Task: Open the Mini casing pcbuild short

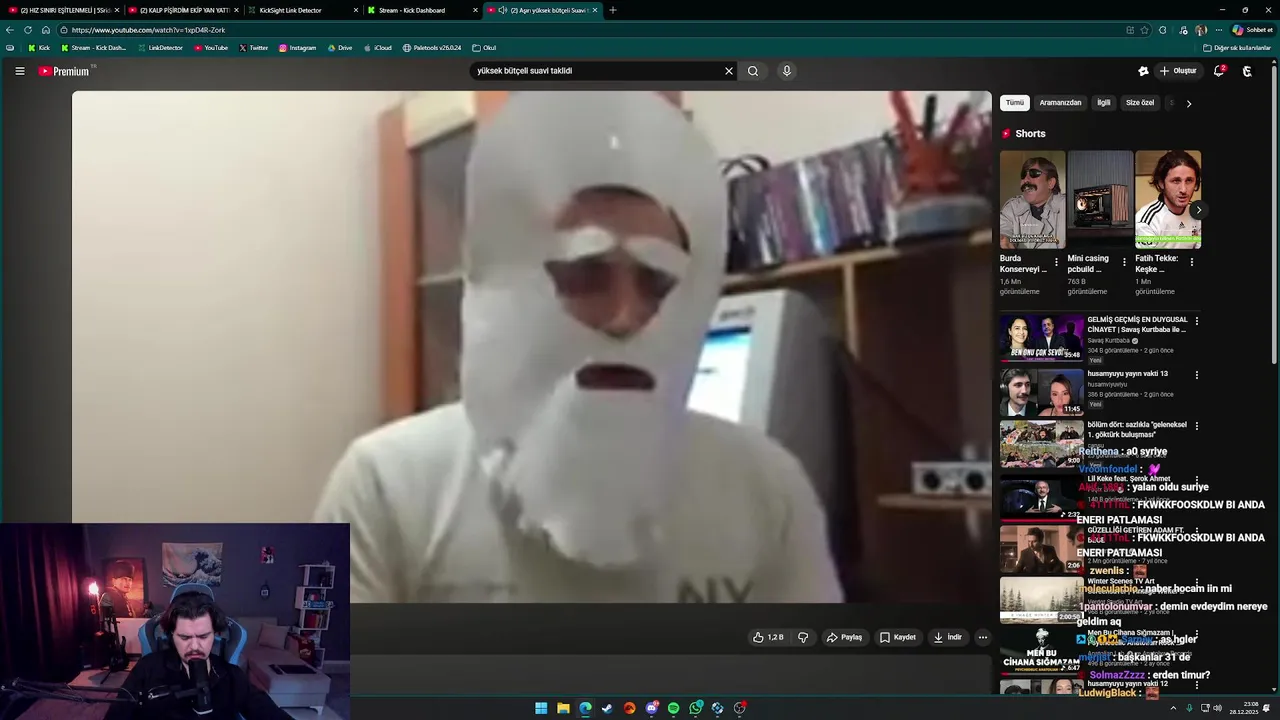Action: point(1100,200)
